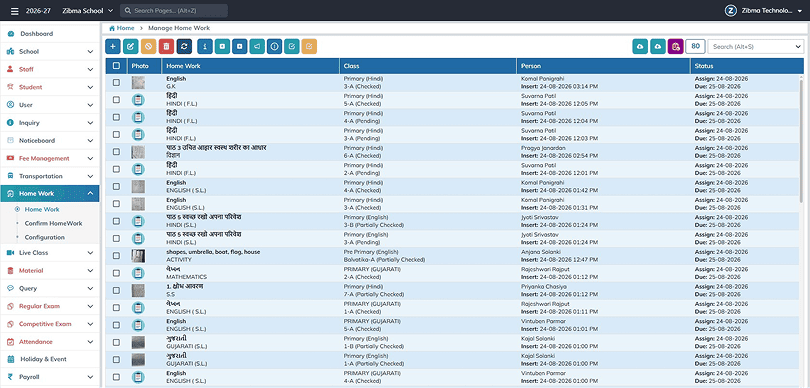The width and height of the screenshot is (810, 388).
Task: Click the 2026-27 academic year label
Action: 39,11
